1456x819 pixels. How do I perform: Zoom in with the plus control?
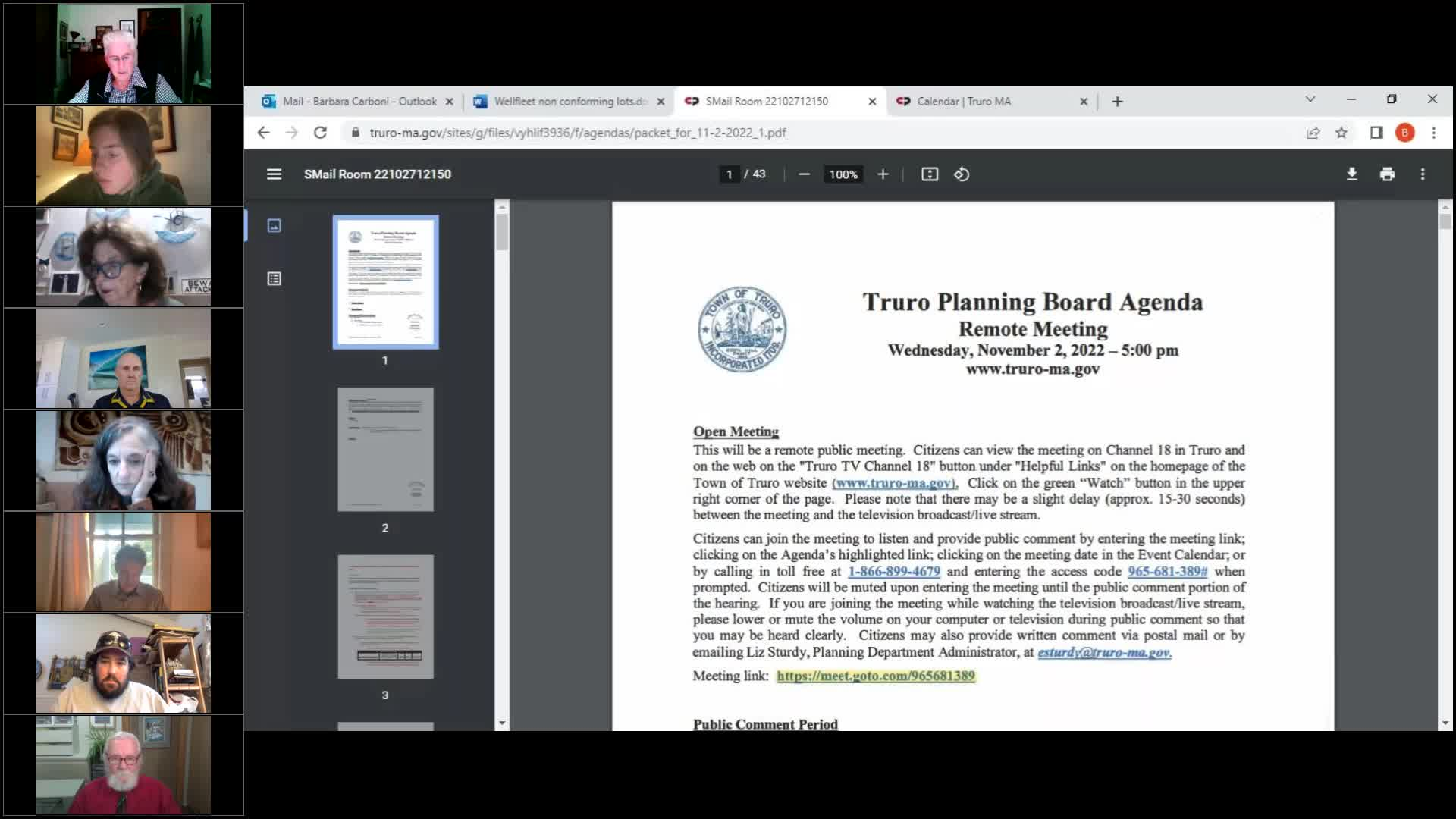point(883,174)
